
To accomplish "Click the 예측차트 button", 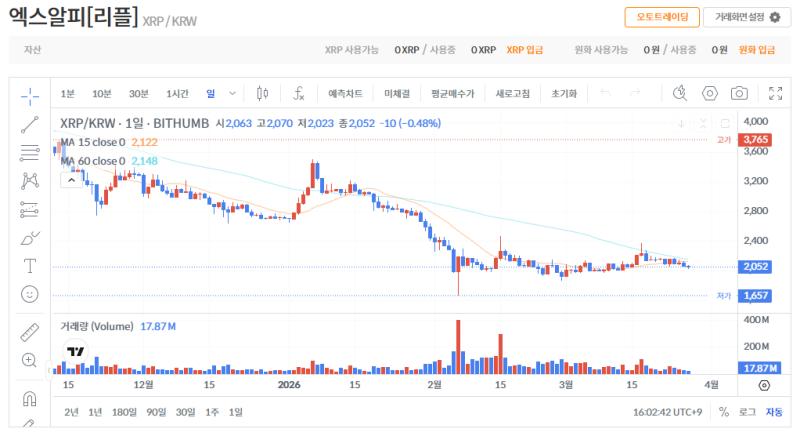I will tap(345, 94).
